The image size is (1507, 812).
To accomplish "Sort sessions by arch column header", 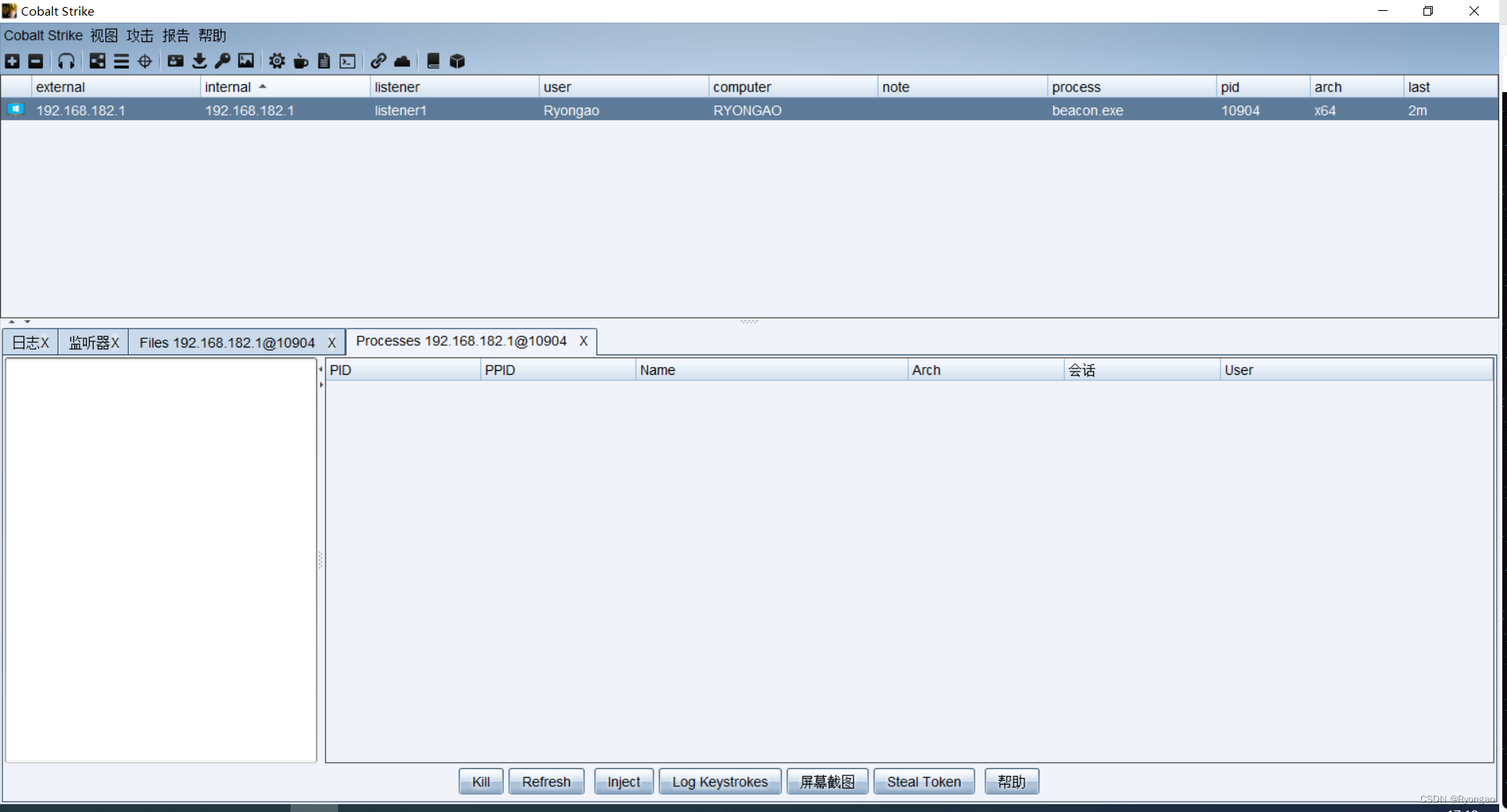I will click(1357, 87).
